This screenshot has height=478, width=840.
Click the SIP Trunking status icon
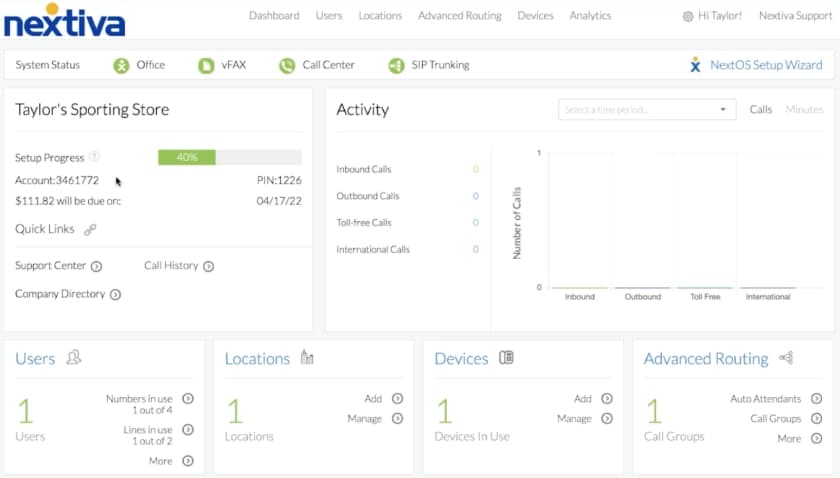[x=396, y=65]
